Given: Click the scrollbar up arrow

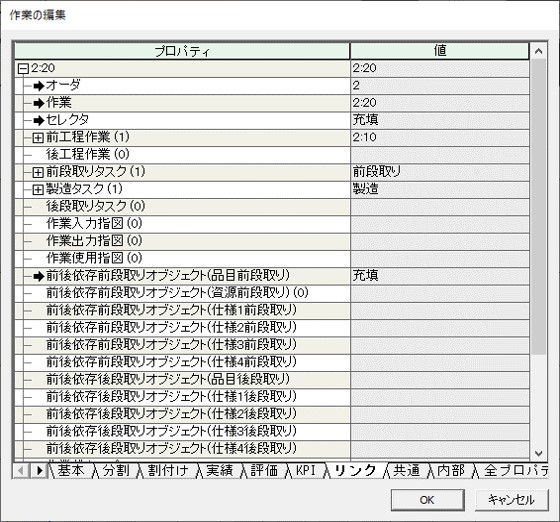Looking at the screenshot, I should [539, 51].
